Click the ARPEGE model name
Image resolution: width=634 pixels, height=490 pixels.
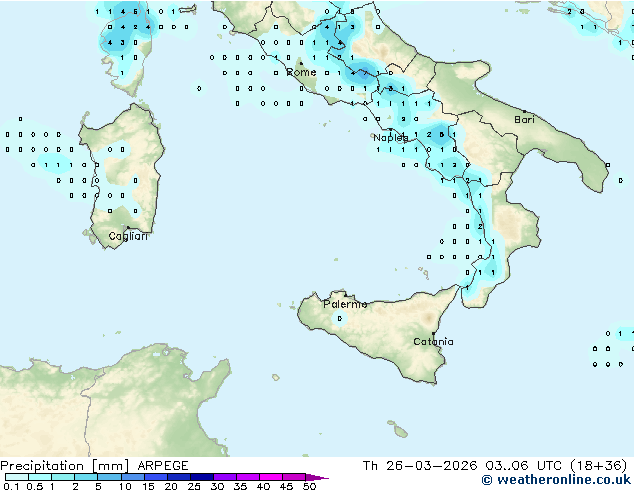[163, 466]
